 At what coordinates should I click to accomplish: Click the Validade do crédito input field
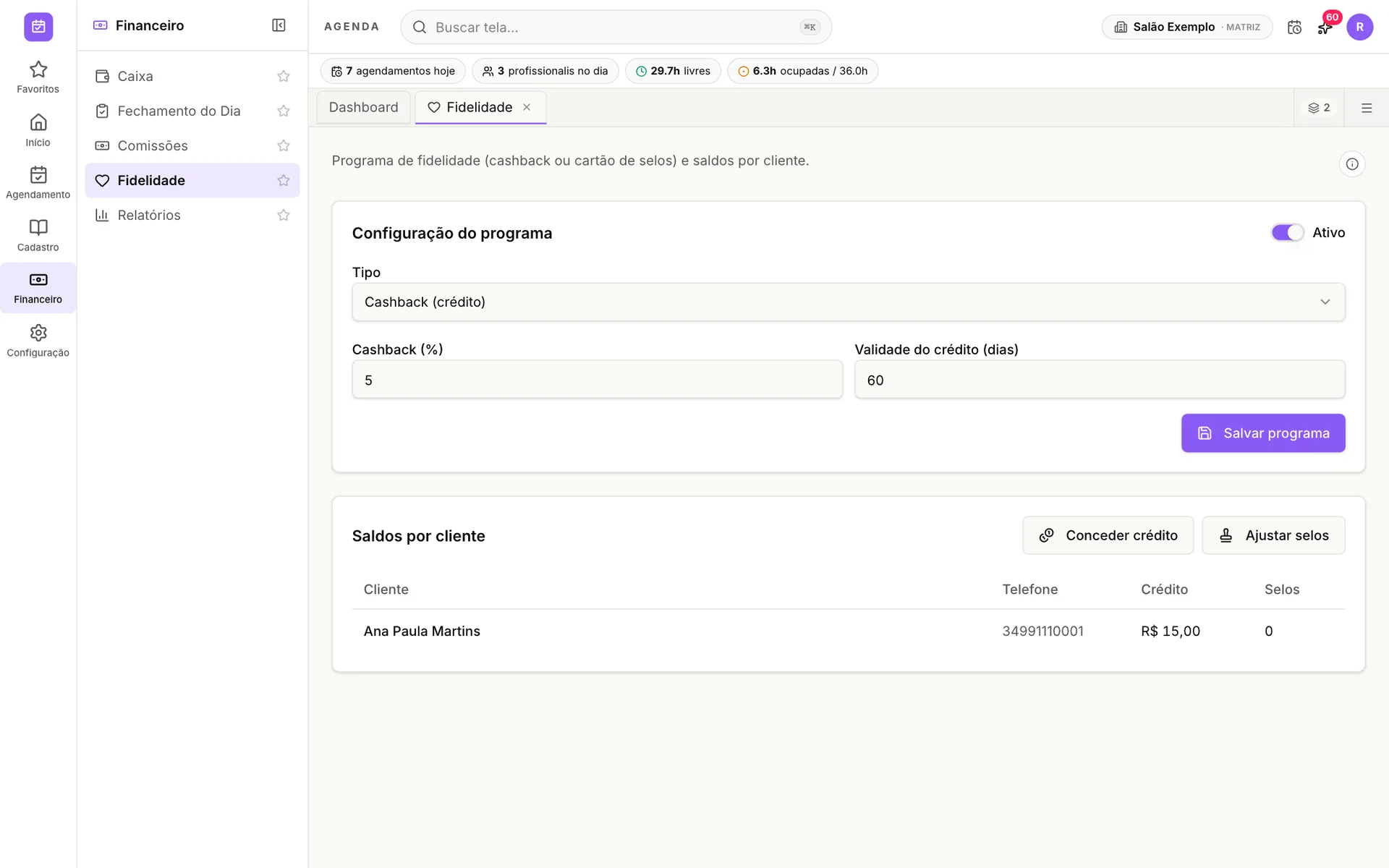pyautogui.click(x=1100, y=379)
